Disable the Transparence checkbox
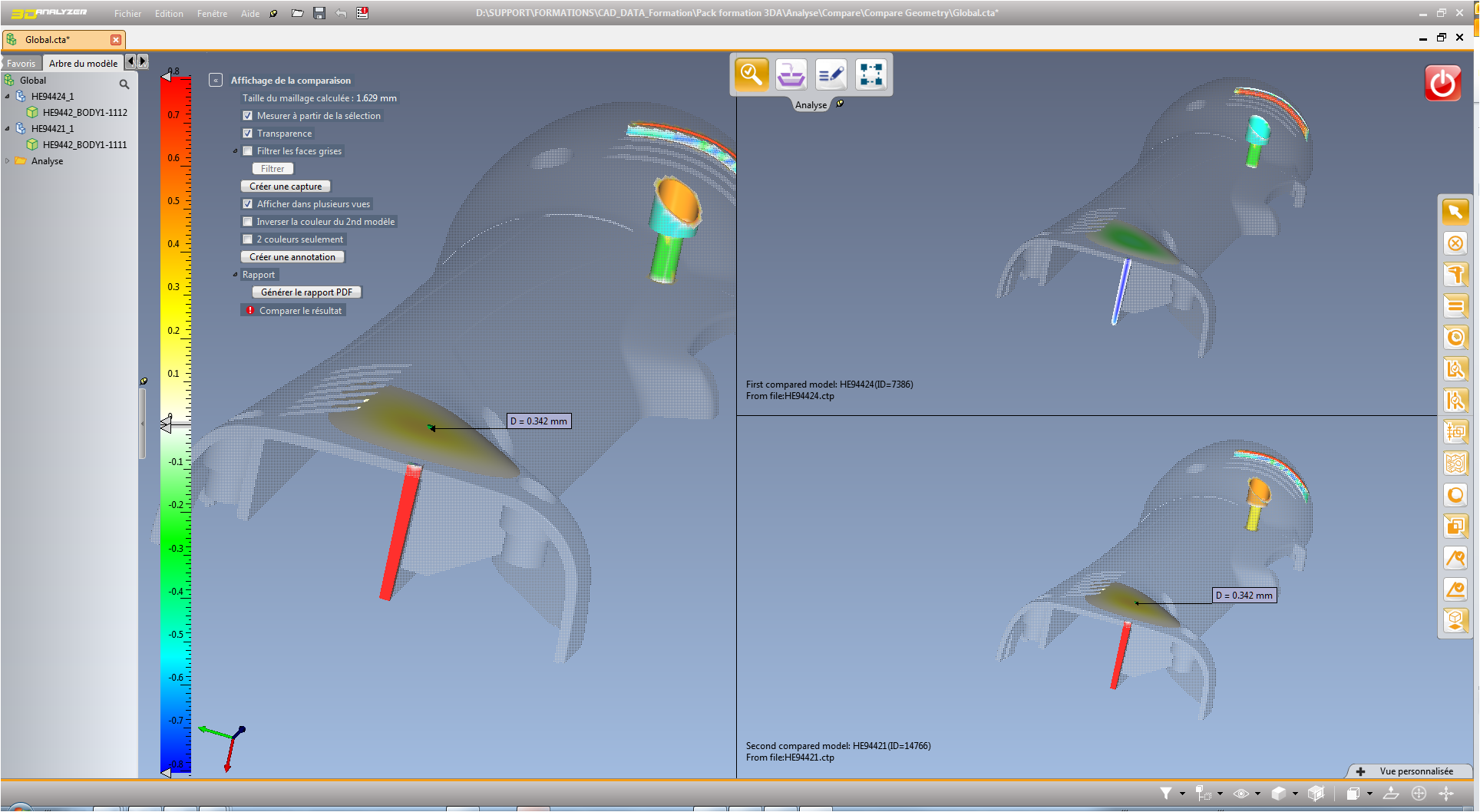The width and height of the screenshot is (1480, 812). (x=248, y=133)
